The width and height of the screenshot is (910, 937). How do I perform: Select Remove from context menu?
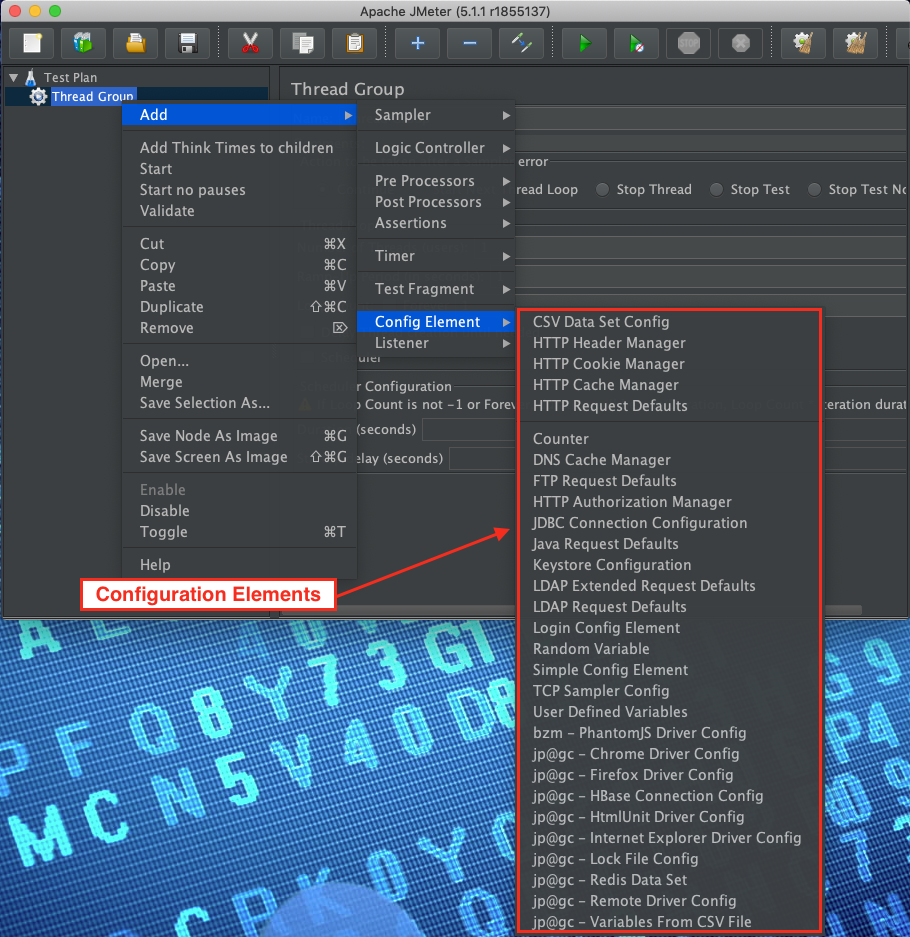[240, 328]
